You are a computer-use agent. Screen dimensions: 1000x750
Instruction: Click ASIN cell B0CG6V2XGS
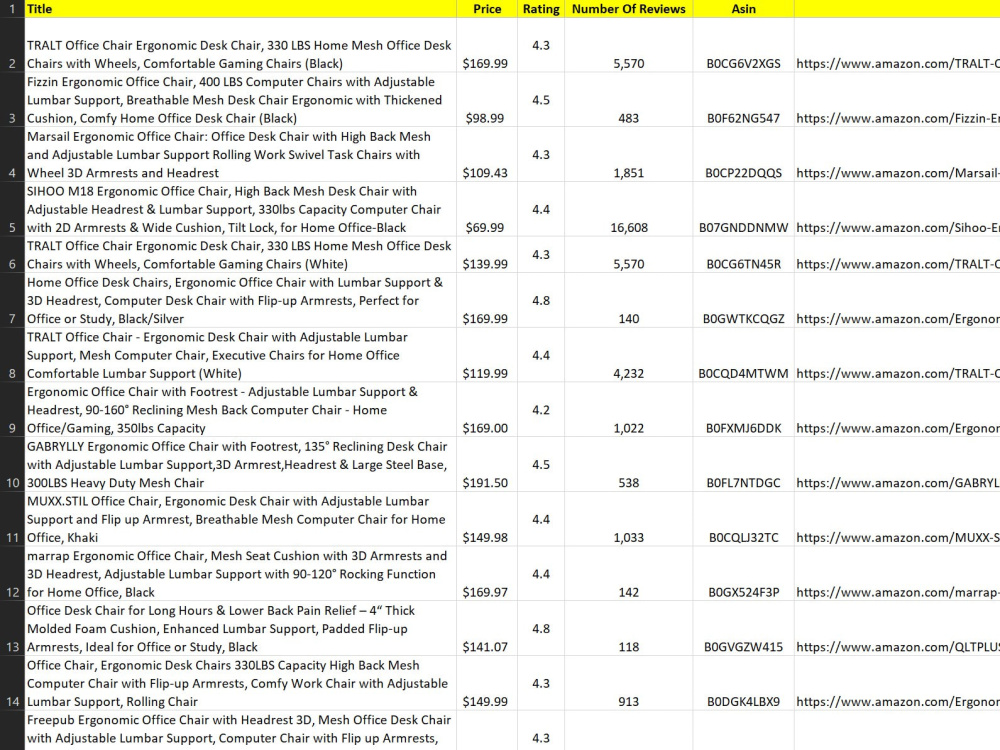(743, 45)
